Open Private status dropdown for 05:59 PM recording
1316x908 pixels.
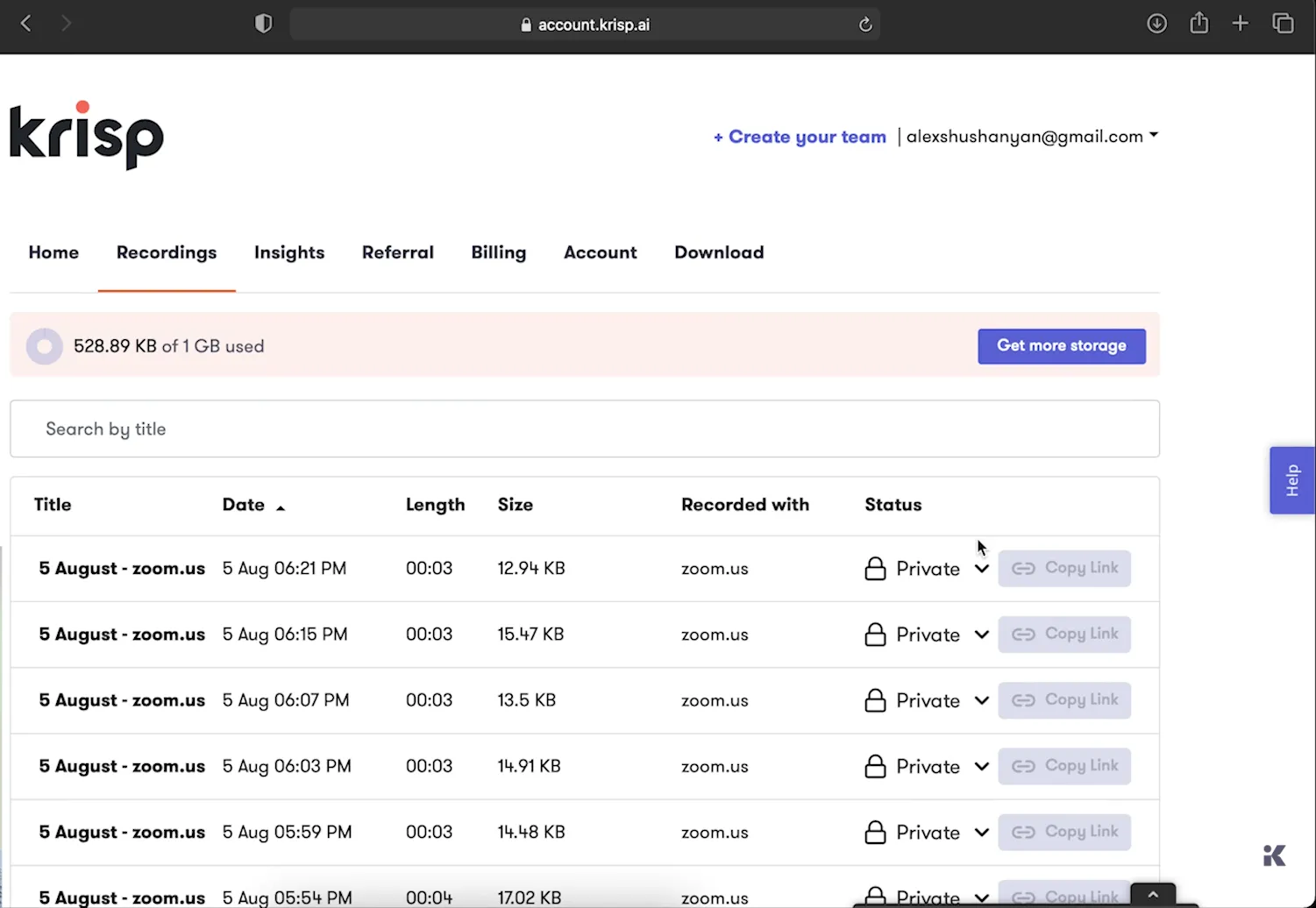point(927,832)
